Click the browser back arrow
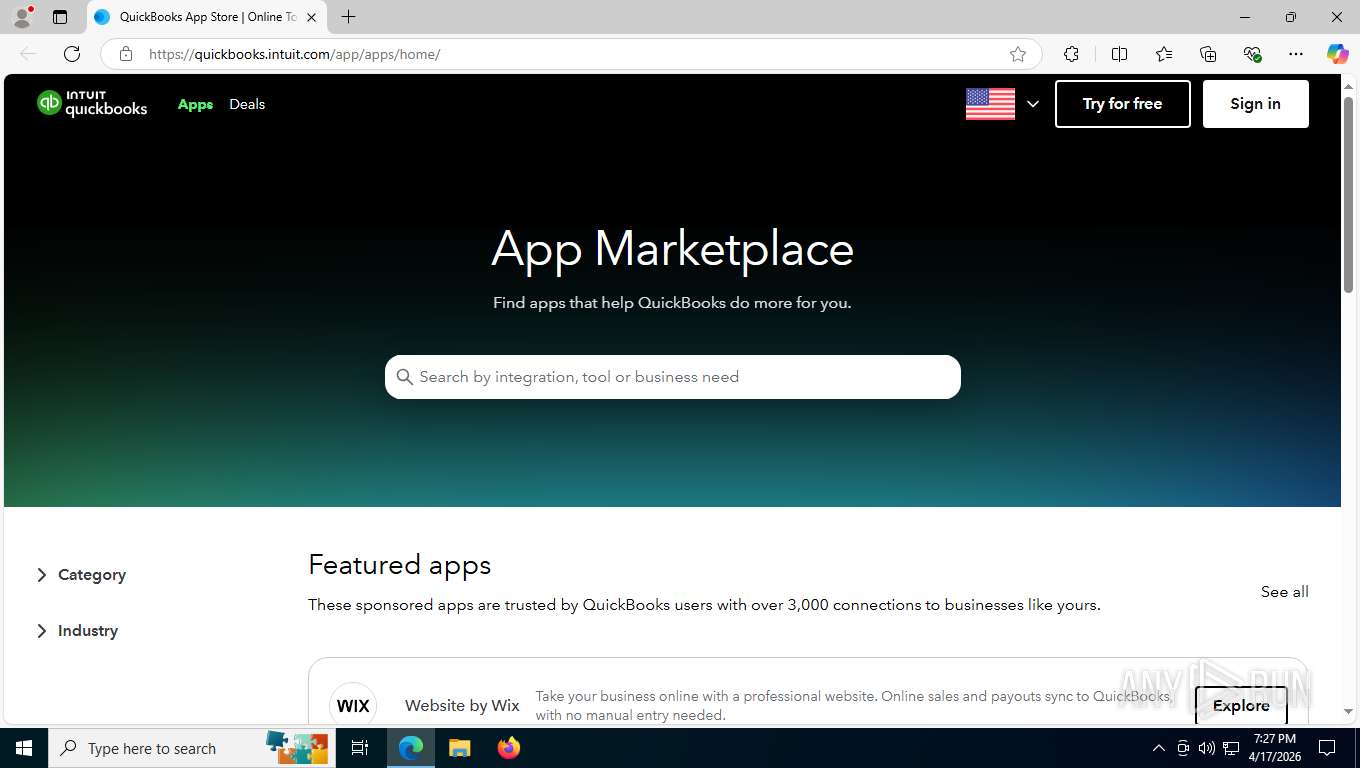 pos(28,54)
